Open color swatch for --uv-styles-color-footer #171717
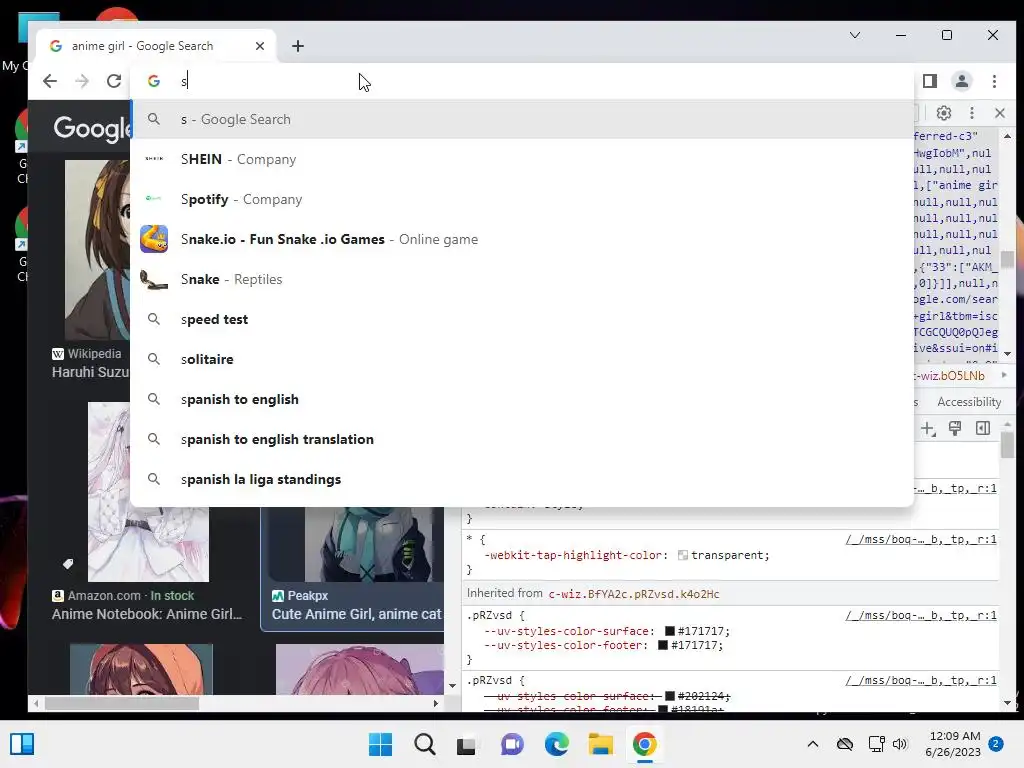The image size is (1024, 768). point(663,645)
